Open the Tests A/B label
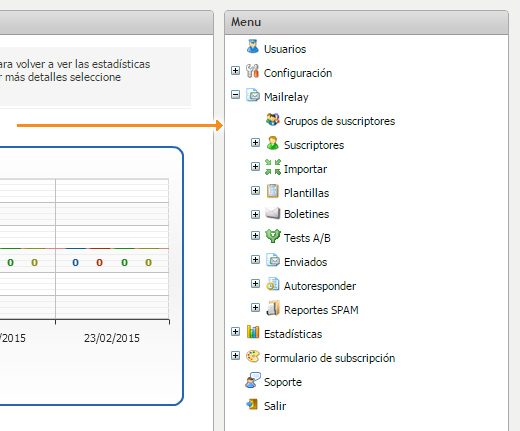The image size is (520, 431). click(x=307, y=238)
